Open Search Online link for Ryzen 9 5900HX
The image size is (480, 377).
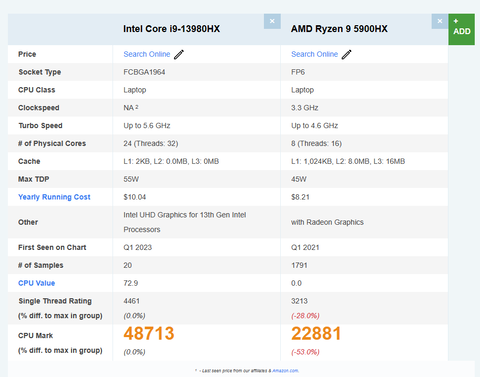click(314, 54)
